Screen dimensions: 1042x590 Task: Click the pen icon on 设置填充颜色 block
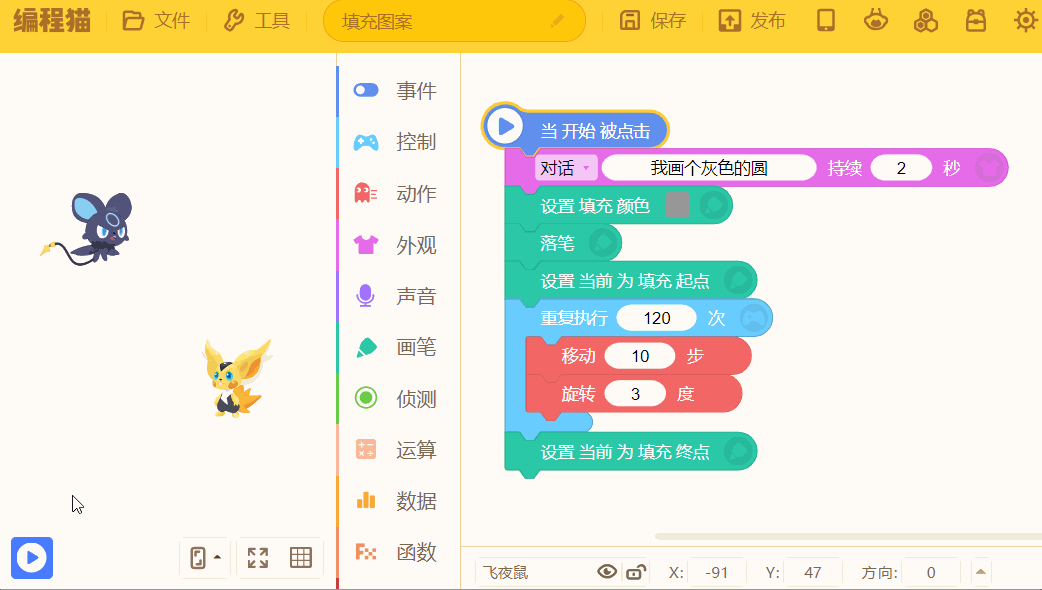714,205
